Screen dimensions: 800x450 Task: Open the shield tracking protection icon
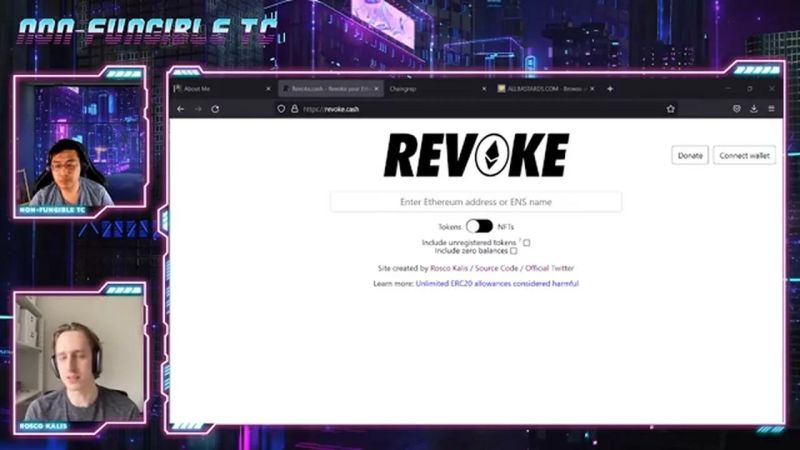pos(281,109)
